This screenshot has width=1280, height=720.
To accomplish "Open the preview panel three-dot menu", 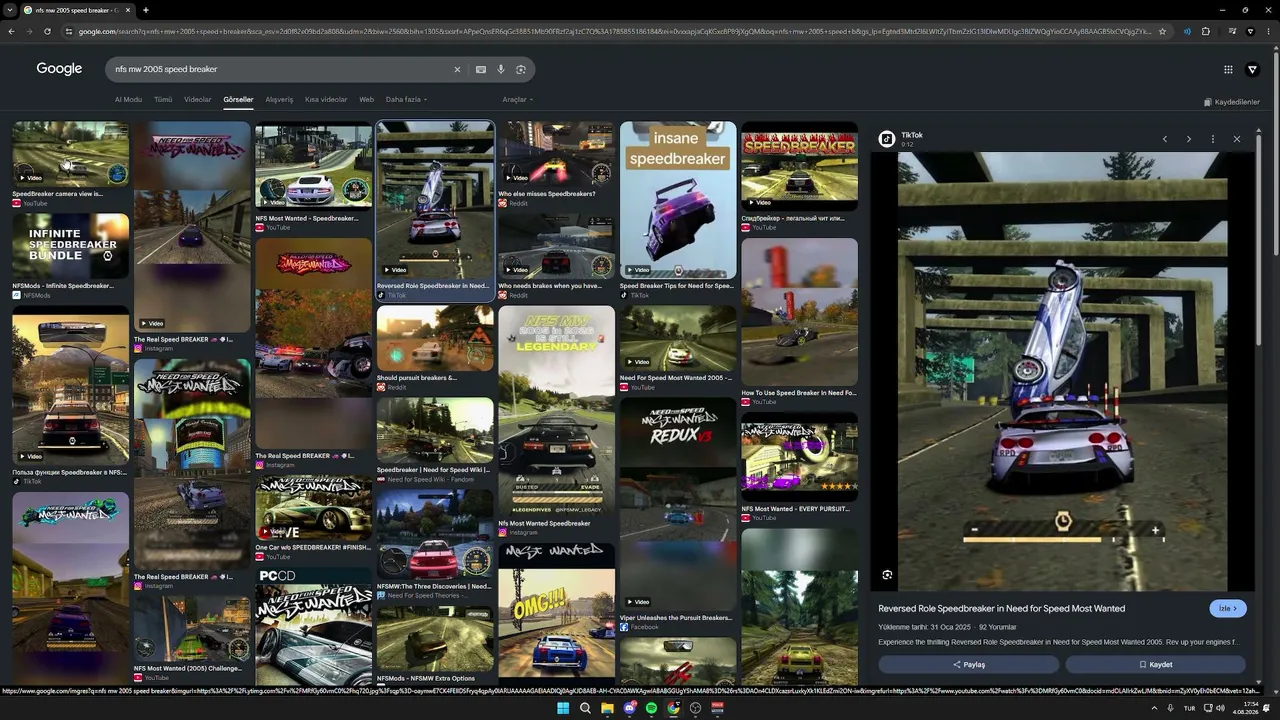I will [1213, 139].
